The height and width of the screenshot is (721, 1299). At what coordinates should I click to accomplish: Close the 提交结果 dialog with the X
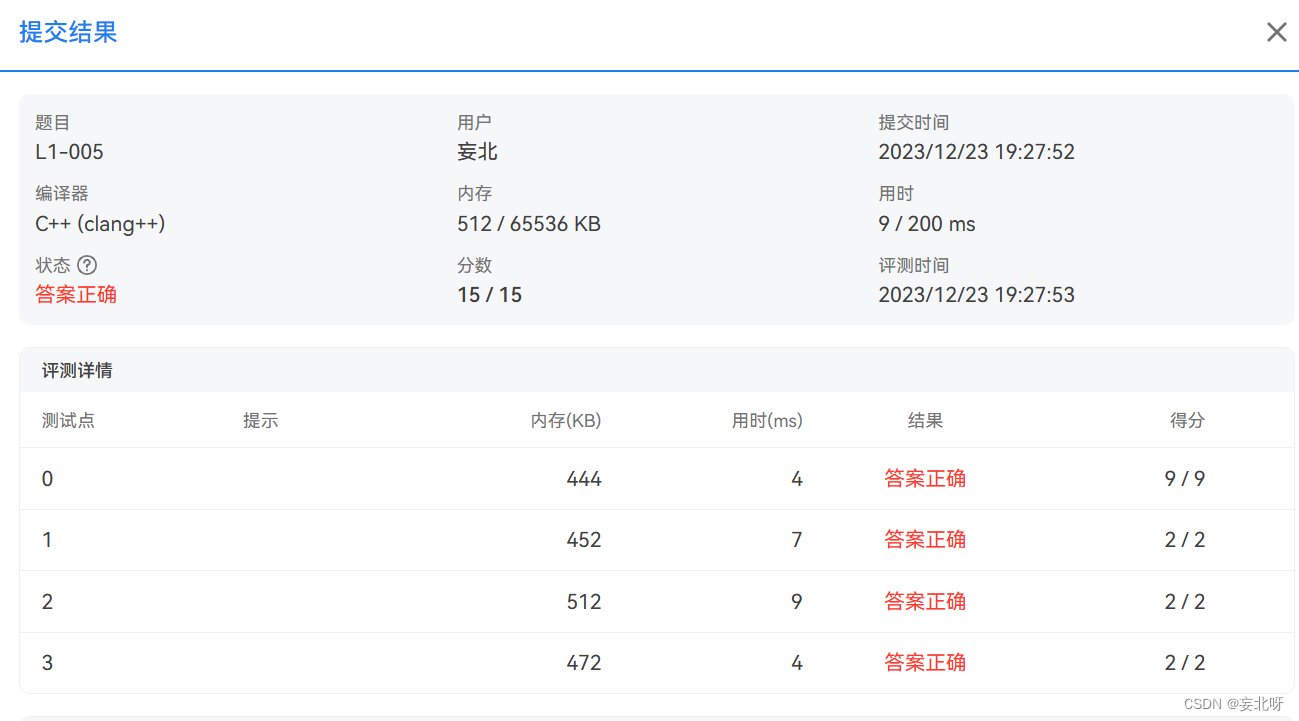[x=1276, y=32]
